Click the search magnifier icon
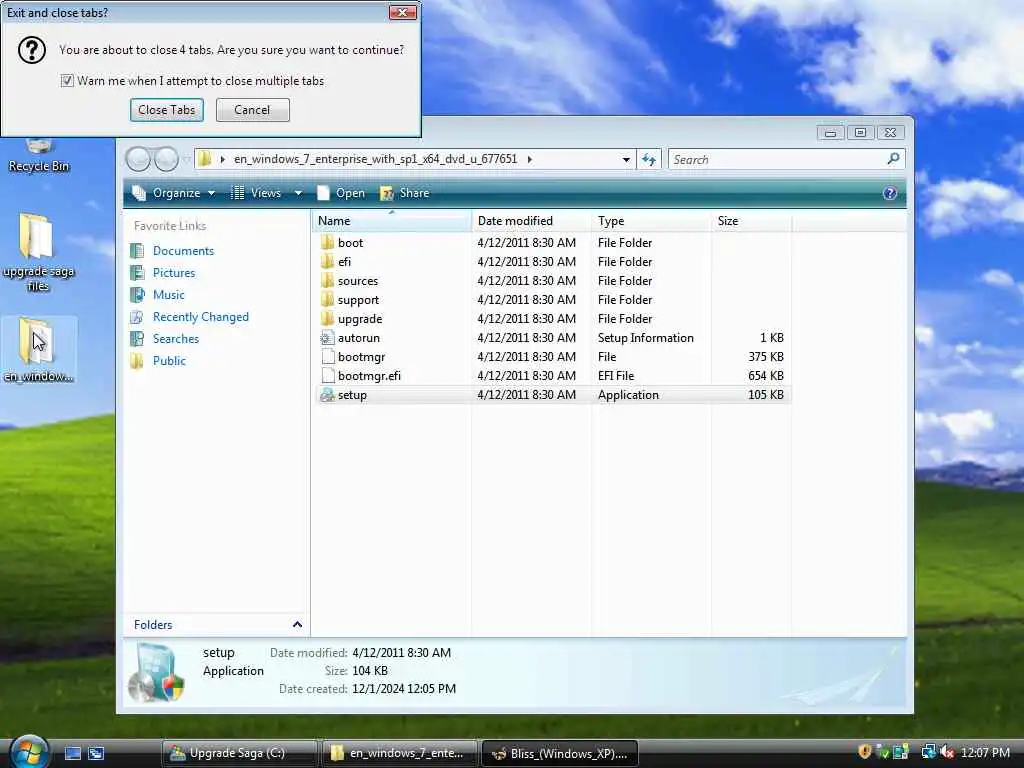 (893, 159)
